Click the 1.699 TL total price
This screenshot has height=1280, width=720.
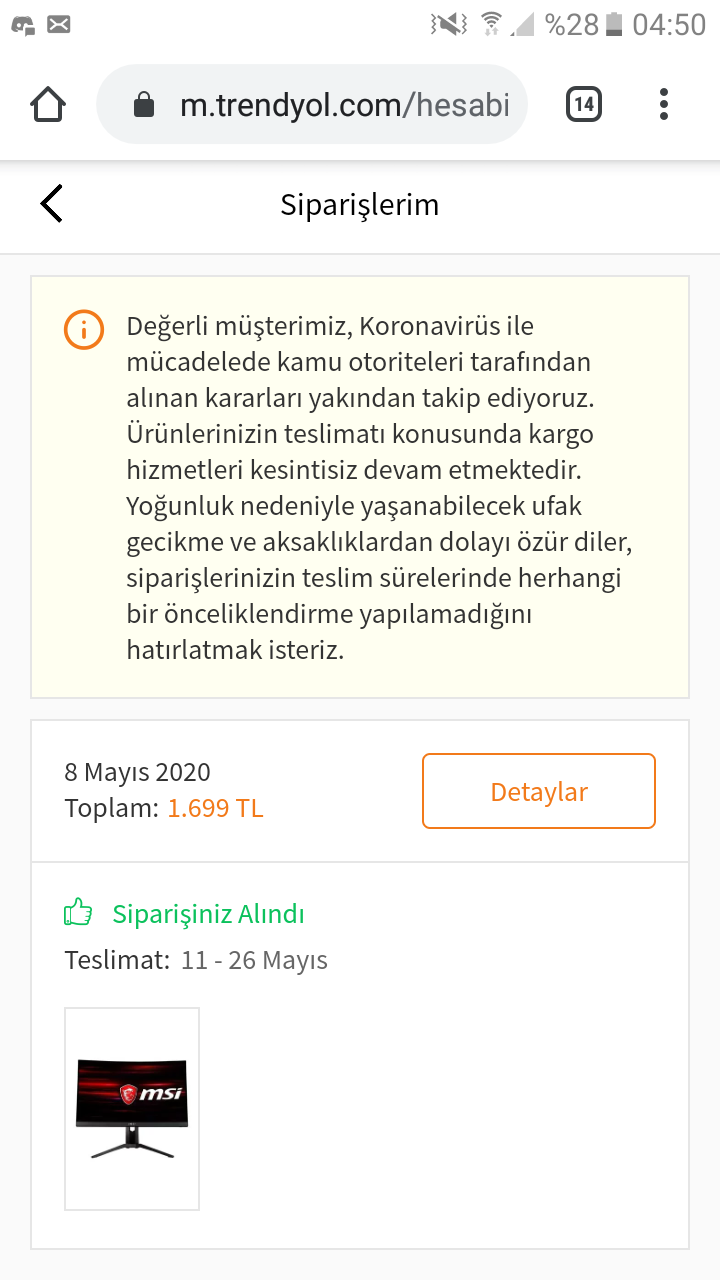point(215,808)
